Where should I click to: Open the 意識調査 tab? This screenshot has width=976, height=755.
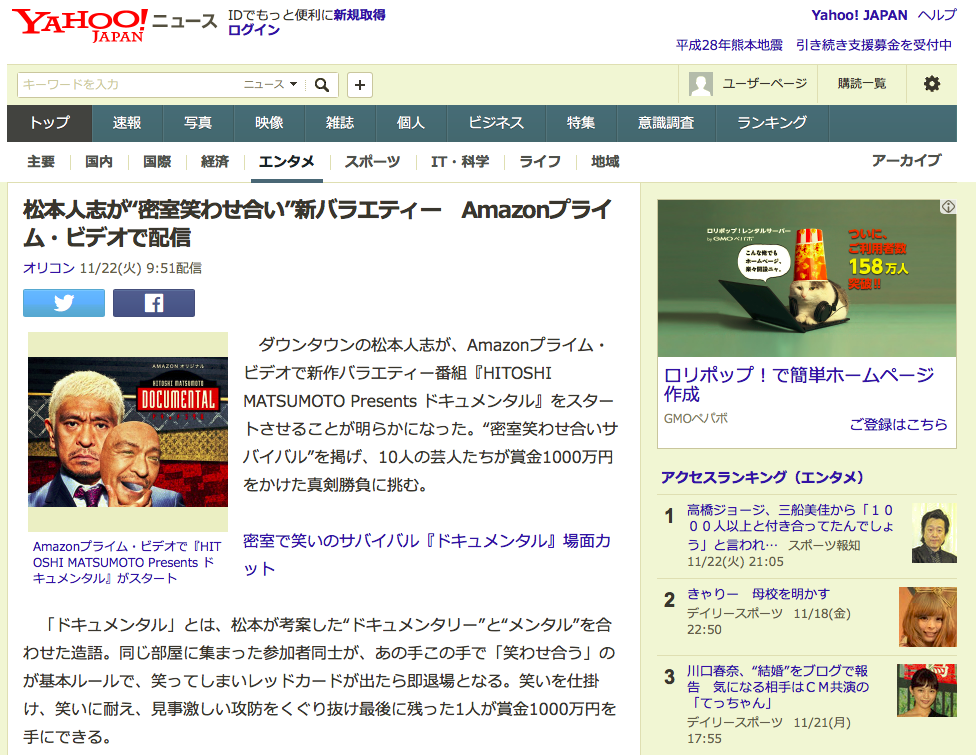pos(666,123)
